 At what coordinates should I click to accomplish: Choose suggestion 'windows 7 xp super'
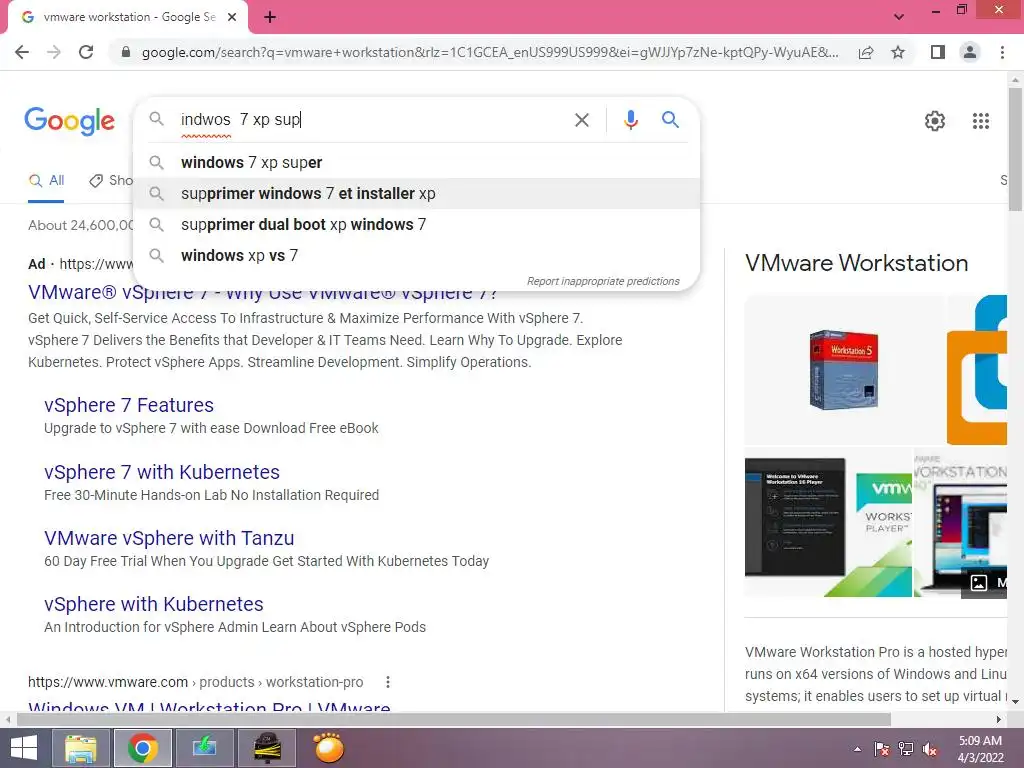416,163
